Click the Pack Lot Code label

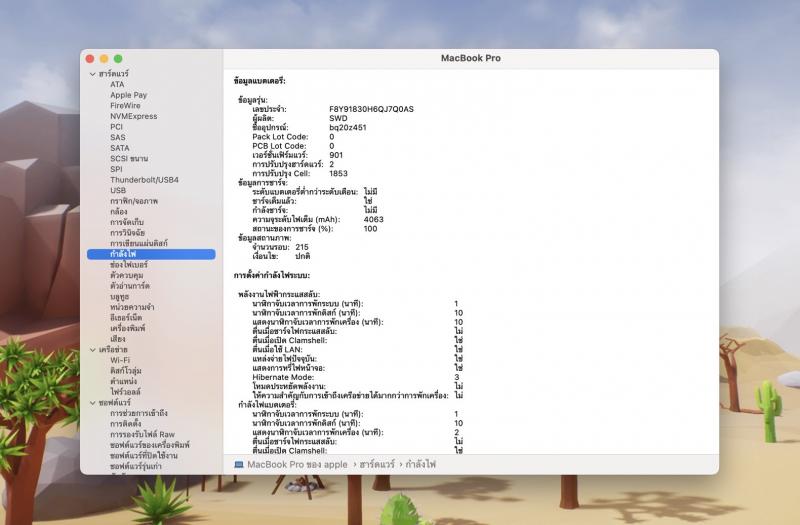(280, 137)
